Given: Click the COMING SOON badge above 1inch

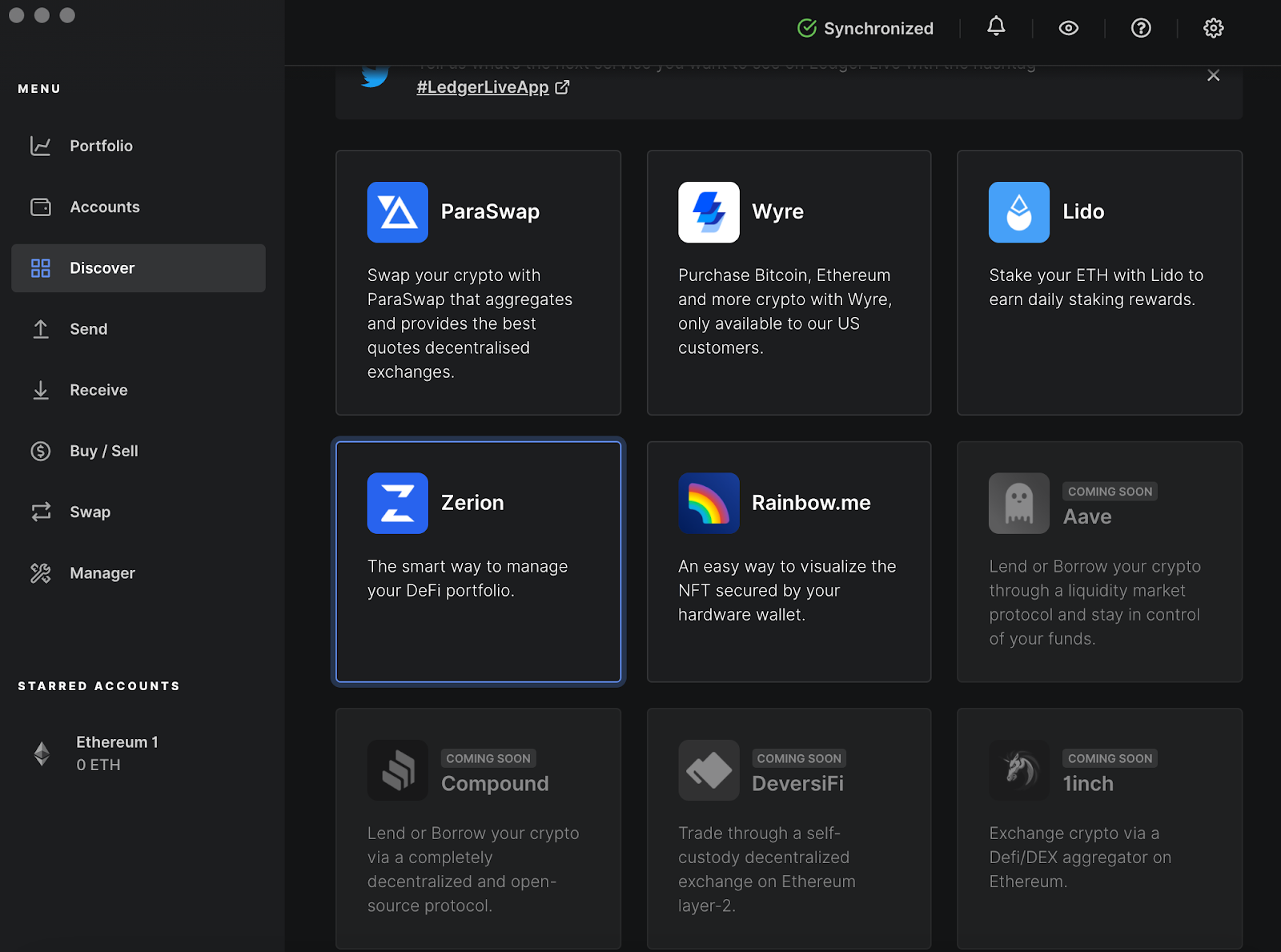Looking at the screenshot, I should click(x=1110, y=758).
